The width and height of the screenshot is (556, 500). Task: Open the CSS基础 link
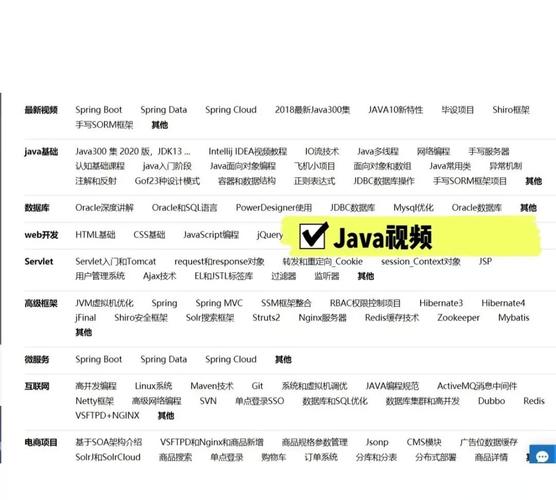(x=149, y=235)
